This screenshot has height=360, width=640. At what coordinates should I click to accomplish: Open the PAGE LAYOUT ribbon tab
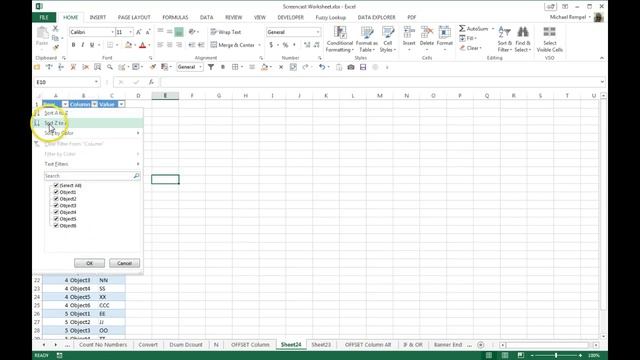(134, 18)
